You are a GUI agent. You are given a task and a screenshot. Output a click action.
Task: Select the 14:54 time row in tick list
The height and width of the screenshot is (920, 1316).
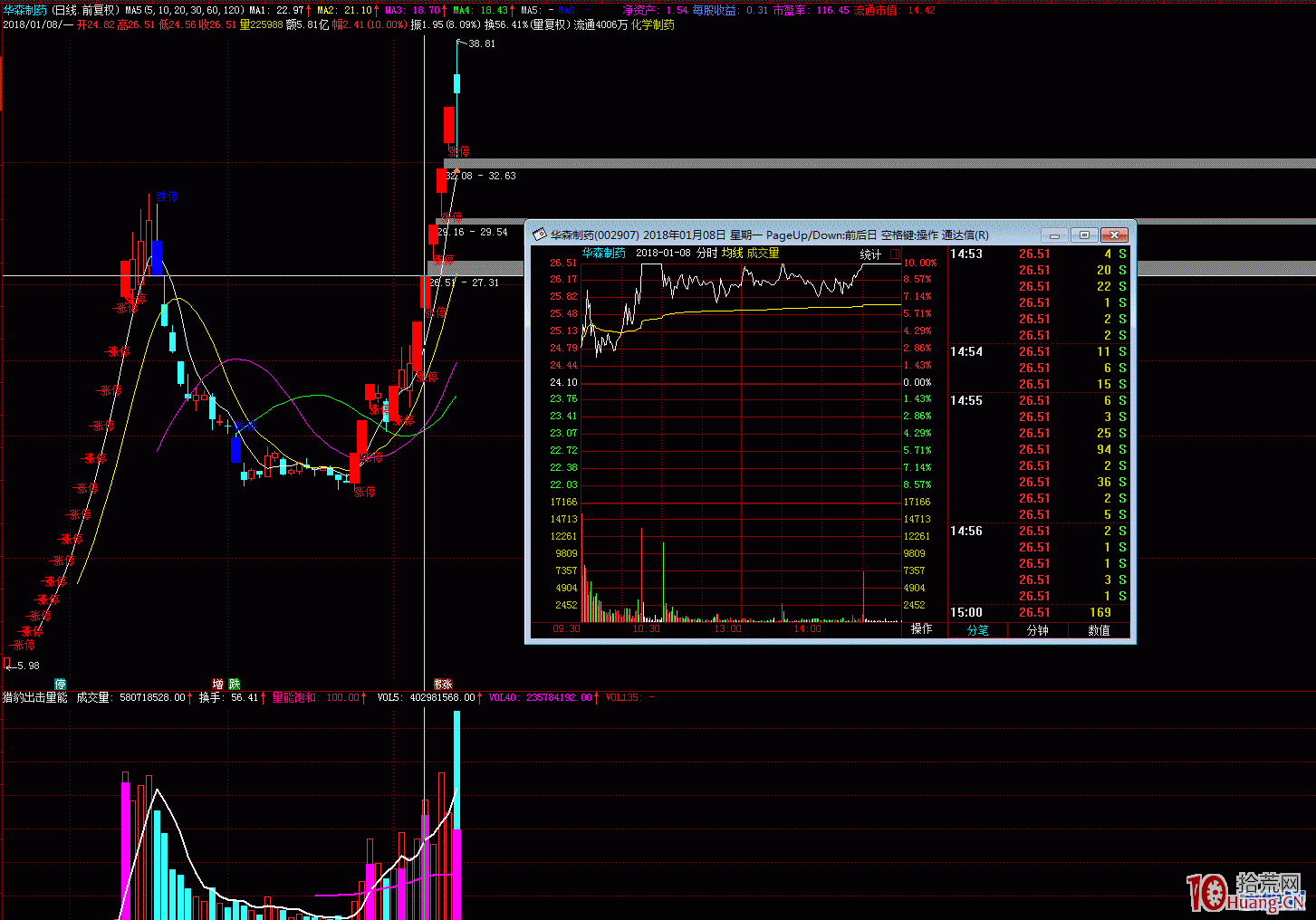tap(1038, 352)
